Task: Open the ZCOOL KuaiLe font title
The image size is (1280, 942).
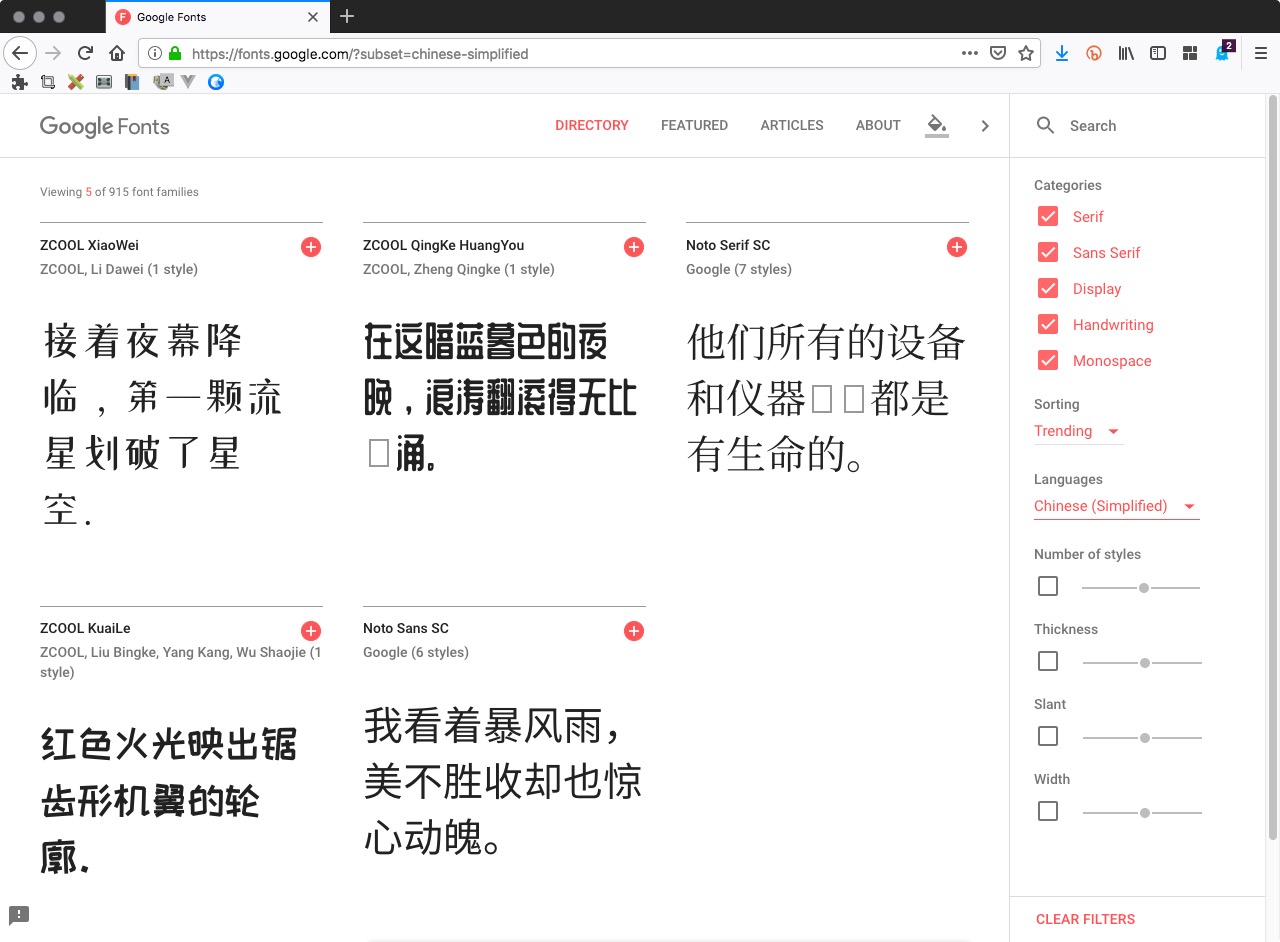Action: point(85,628)
